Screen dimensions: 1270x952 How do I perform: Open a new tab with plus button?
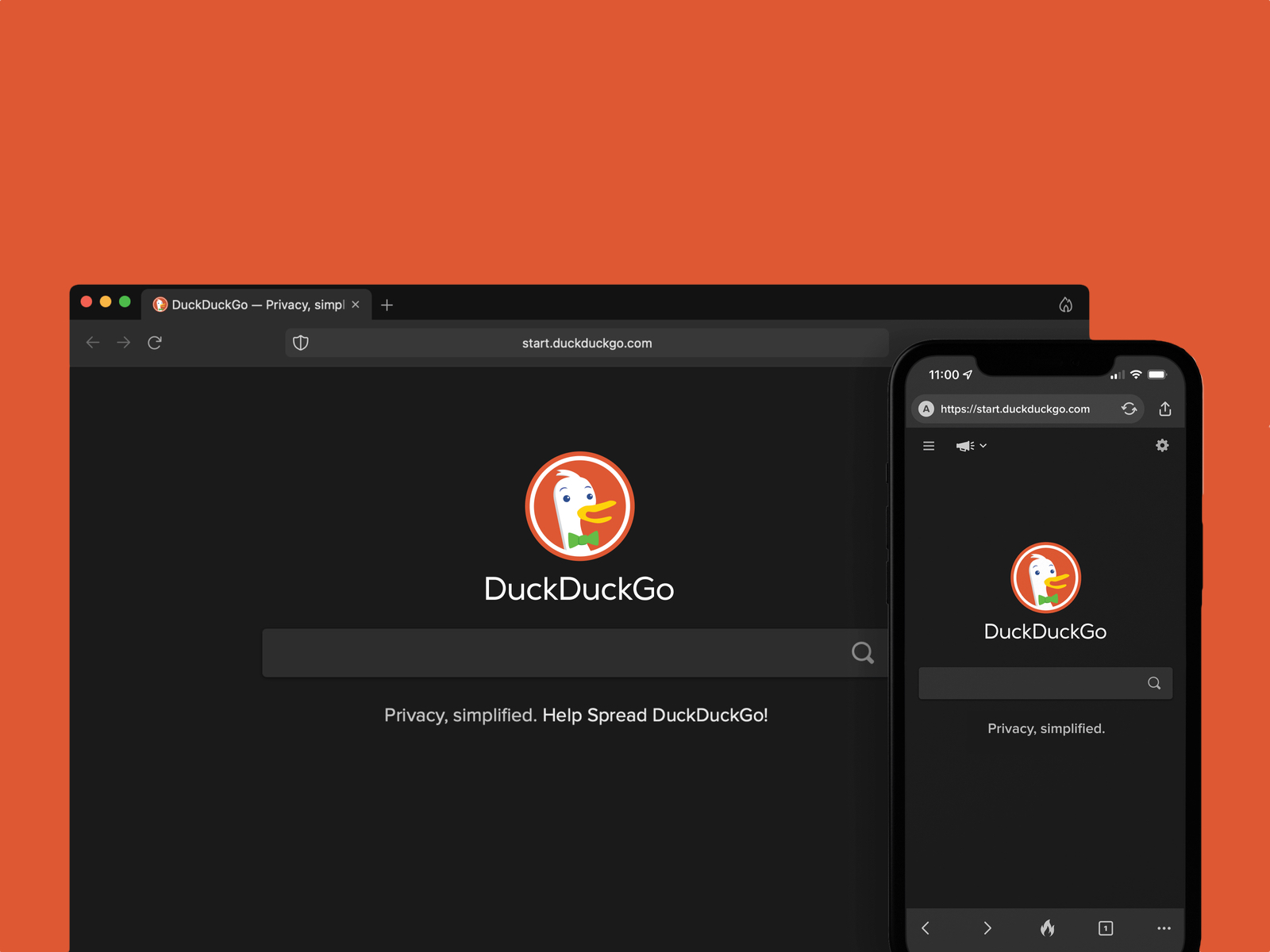coord(387,305)
